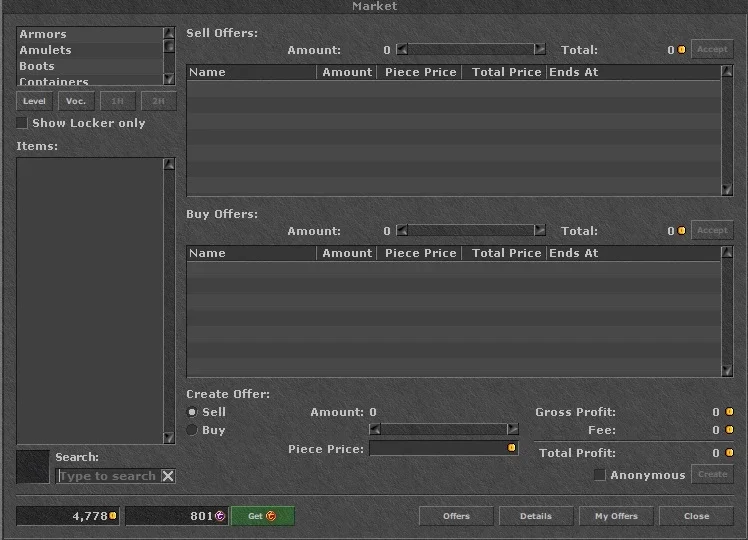Decrease Sell Offers amount with left arrow

(x=402, y=50)
